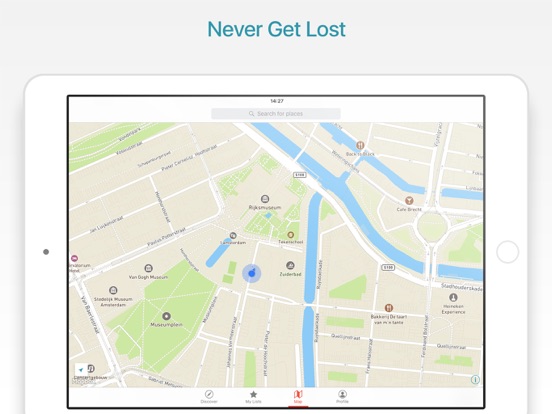The width and height of the screenshot is (552, 414).
Task: Switch to the My Lists tab
Action: tap(253, 396)
